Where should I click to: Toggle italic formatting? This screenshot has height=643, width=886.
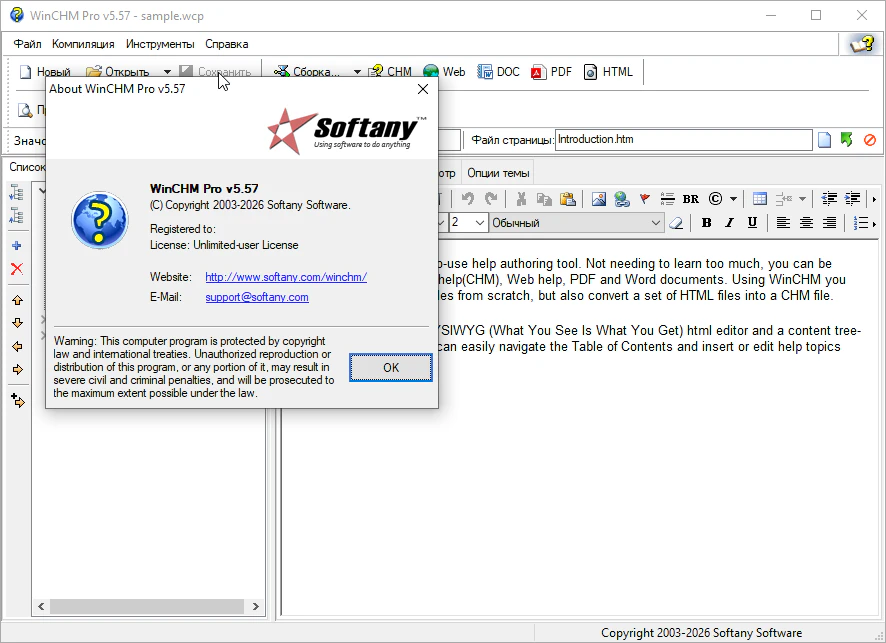click(729, 223)
